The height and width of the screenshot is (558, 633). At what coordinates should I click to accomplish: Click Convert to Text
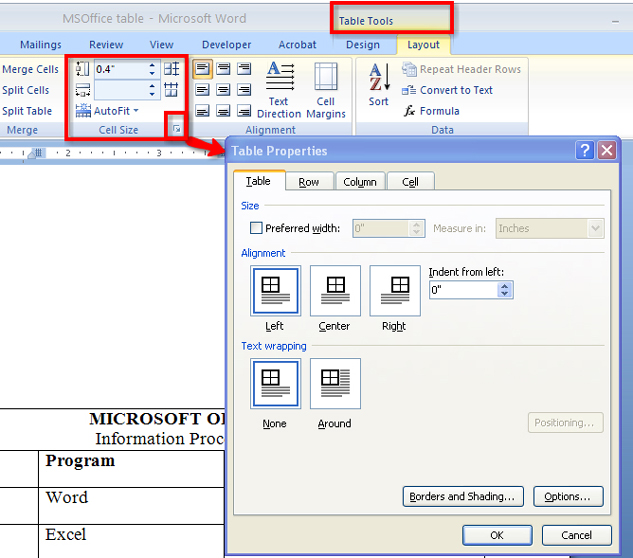[x=447, y=90]
